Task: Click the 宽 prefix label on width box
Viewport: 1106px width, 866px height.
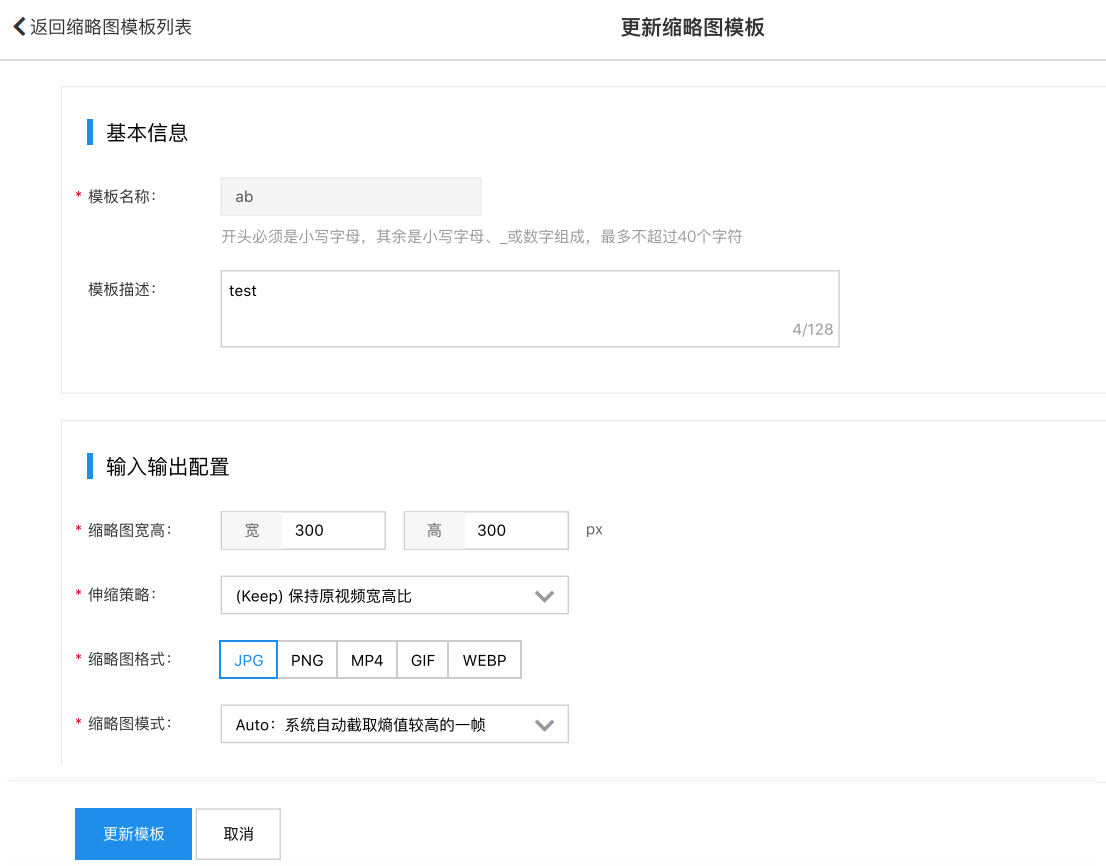Action: [x=252, y=531]
